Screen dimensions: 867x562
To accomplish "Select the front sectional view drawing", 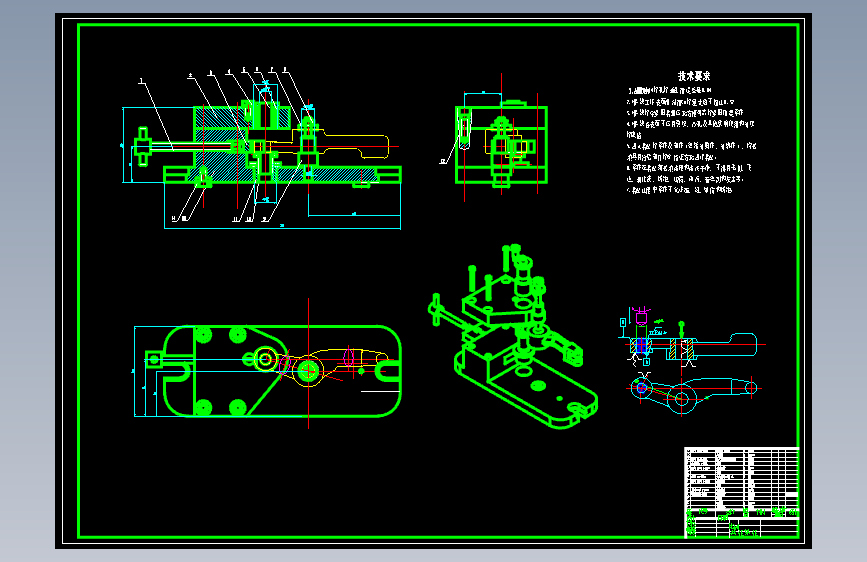I will (x=261, y=149).
